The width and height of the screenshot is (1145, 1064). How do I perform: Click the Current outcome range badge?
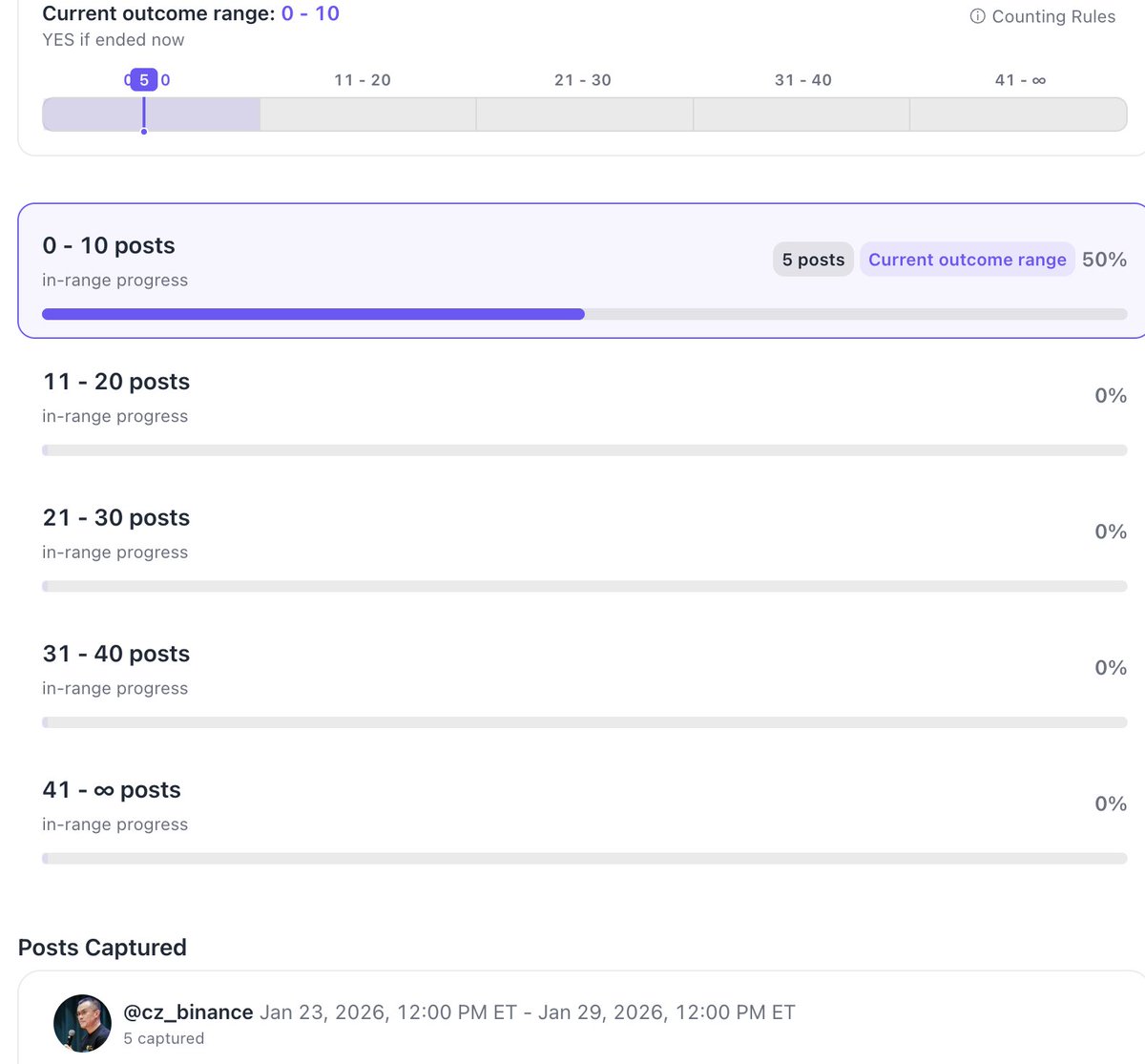click(x=967, y=260)
